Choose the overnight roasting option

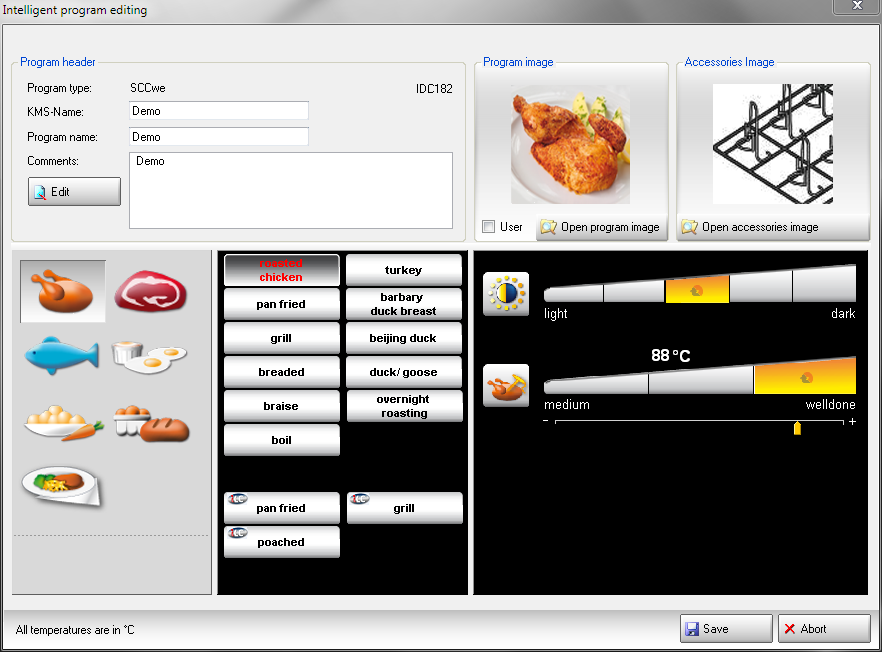404,406
